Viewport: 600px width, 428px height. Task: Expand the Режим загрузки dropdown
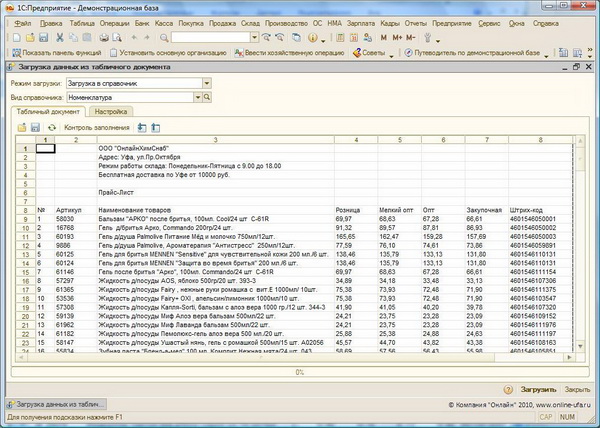(207, 83)
